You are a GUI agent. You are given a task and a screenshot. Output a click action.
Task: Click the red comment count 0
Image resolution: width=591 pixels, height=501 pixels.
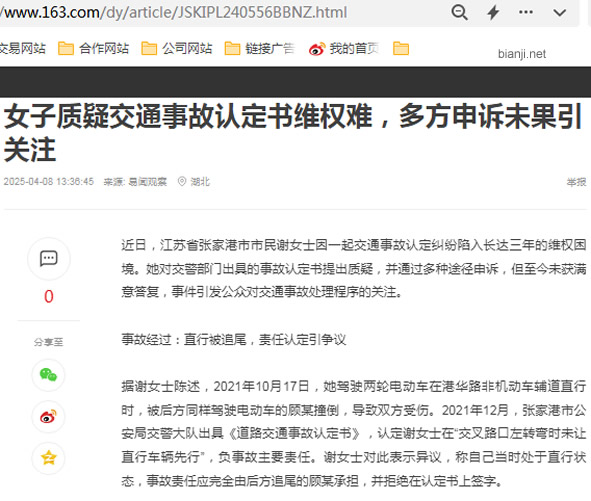49,297
